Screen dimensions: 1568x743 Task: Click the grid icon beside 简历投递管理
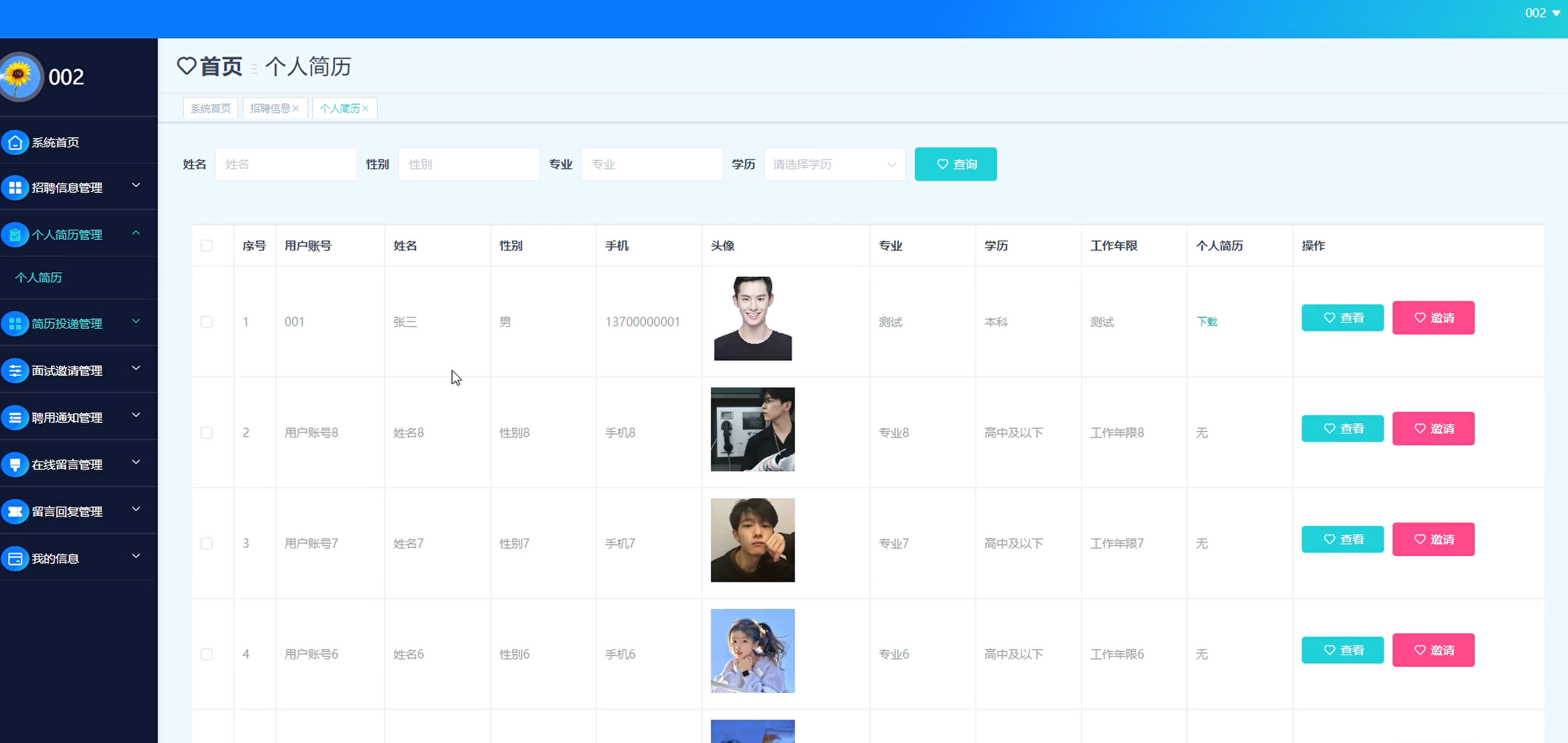pos(15,323)
